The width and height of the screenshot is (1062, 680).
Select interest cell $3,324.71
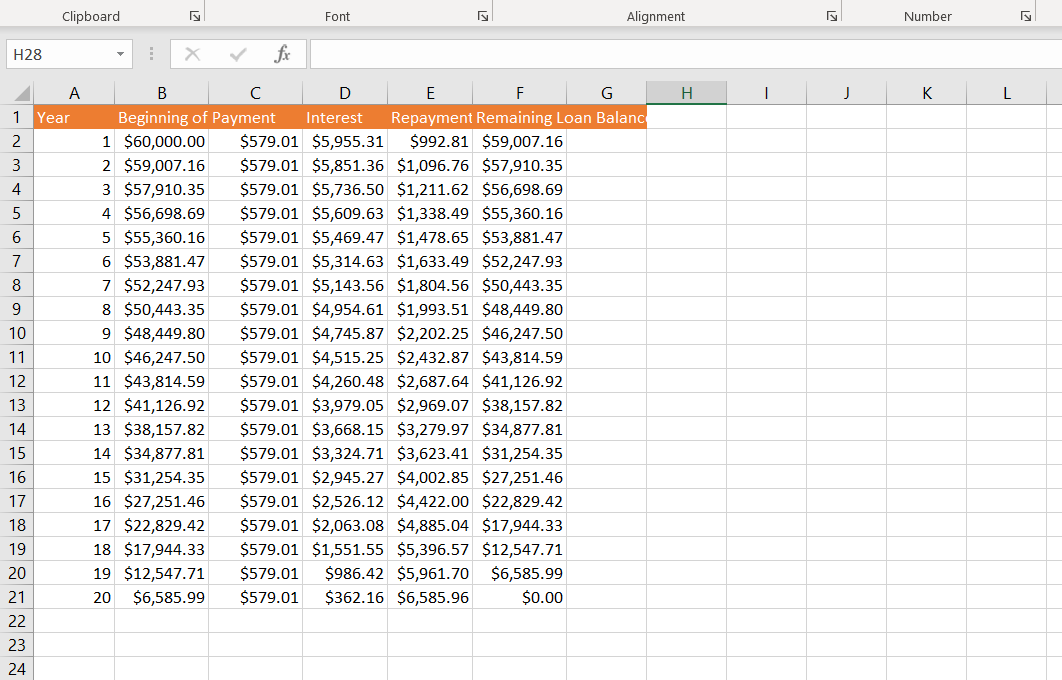pyautogui.click(x=345, y=453)
